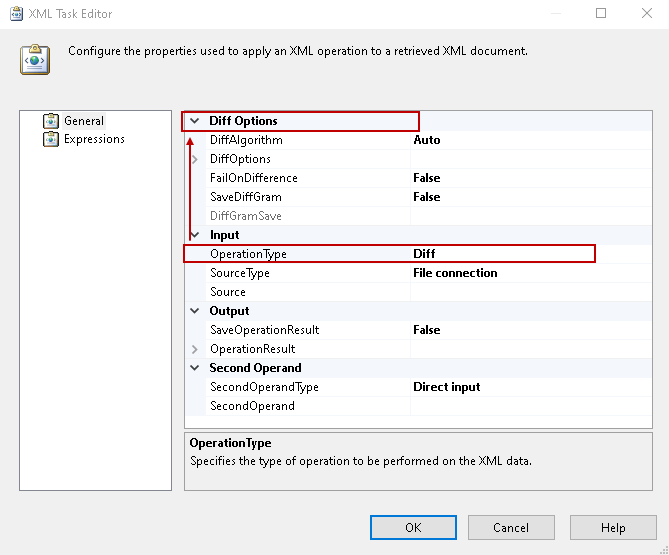Expand the OperationResult property node

pos(195,349)
